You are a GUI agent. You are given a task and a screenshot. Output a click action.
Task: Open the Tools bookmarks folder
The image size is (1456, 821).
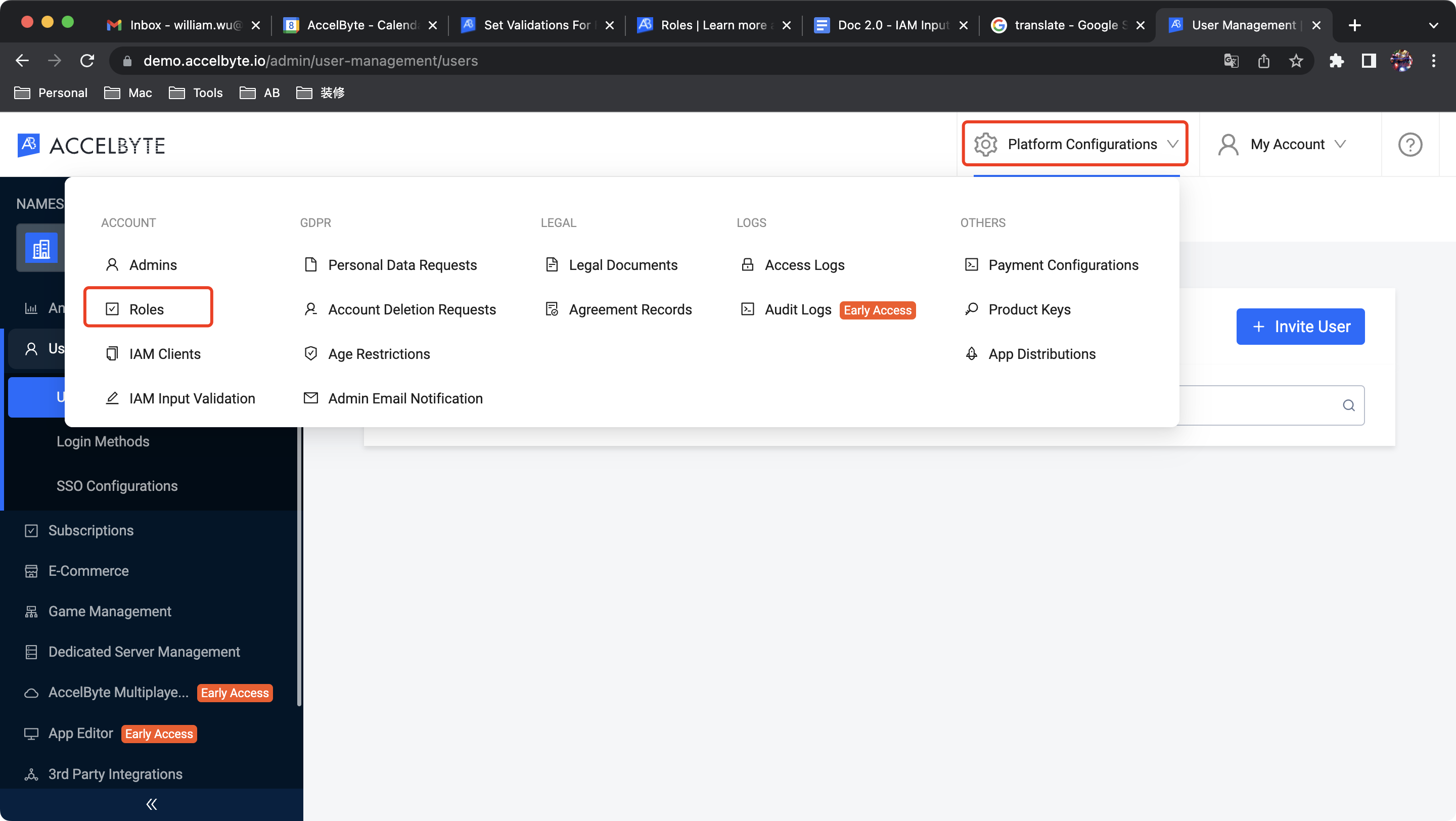196,93
